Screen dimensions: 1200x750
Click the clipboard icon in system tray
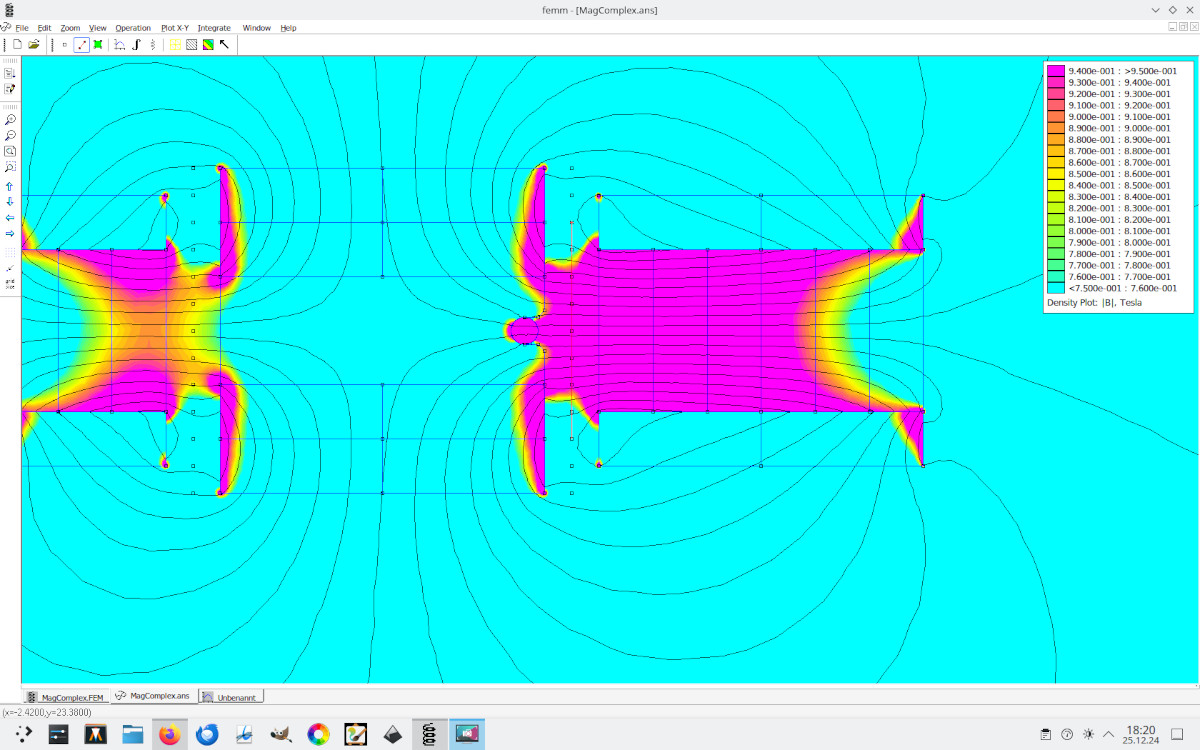pos(1045,735)
